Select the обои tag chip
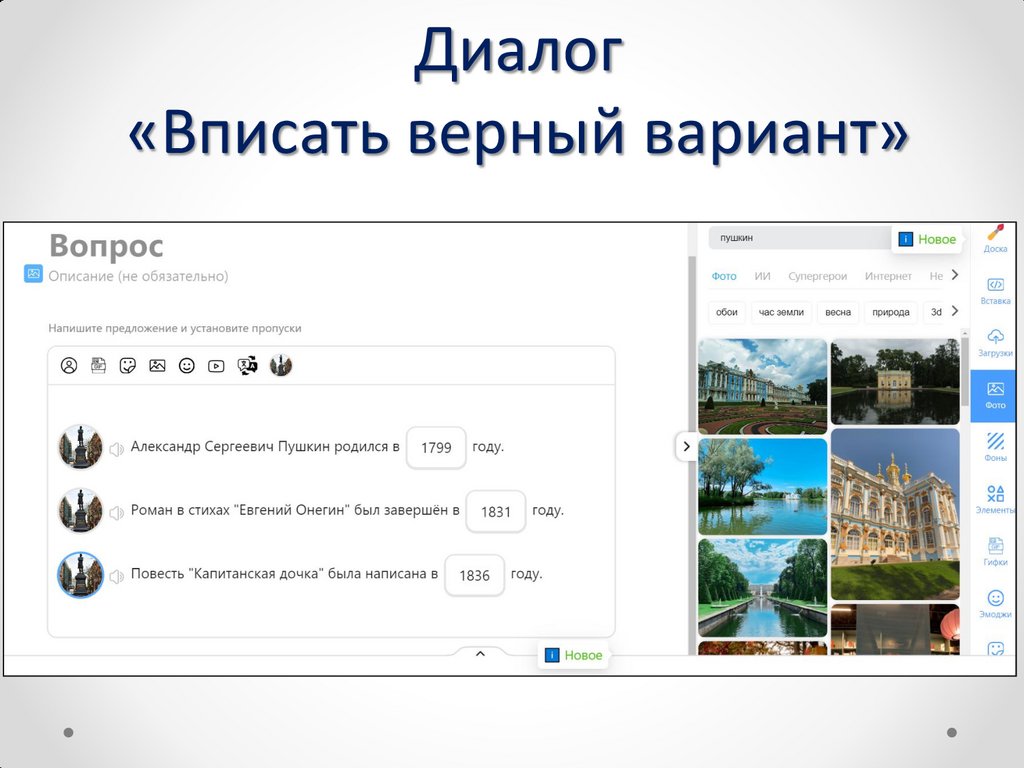Image resolution: width=1024 pixels, height=768 pixels. (x=726, y=312)
